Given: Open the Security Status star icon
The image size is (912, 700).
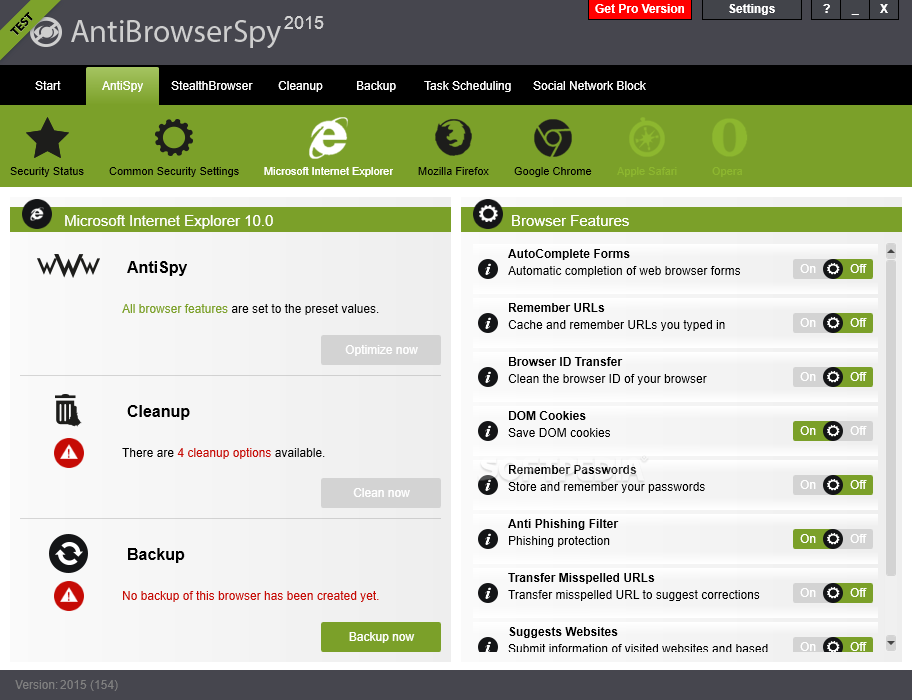Looking at the screenshot, I should (47, 138).
